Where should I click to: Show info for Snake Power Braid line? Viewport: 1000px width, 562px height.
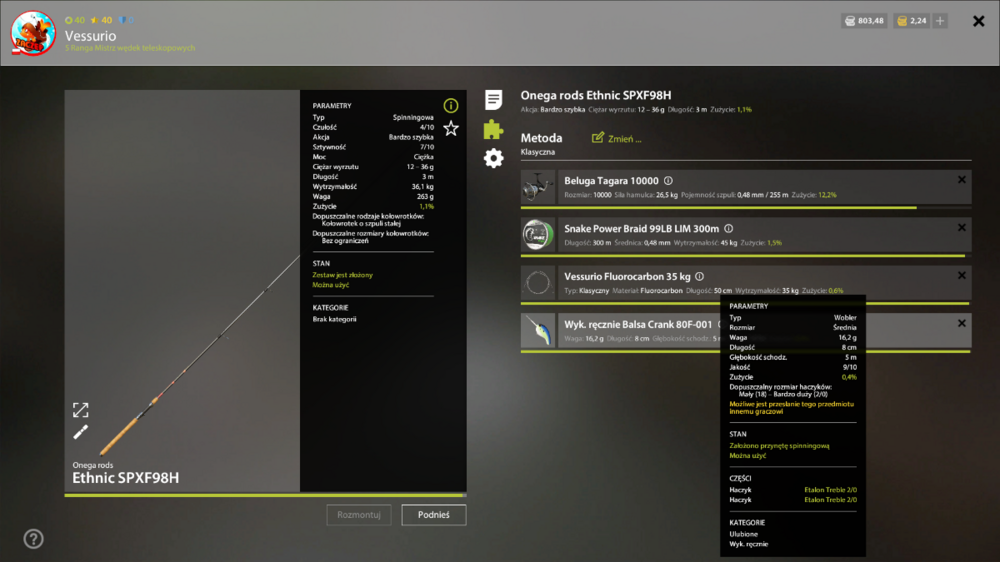click(728, 228)
